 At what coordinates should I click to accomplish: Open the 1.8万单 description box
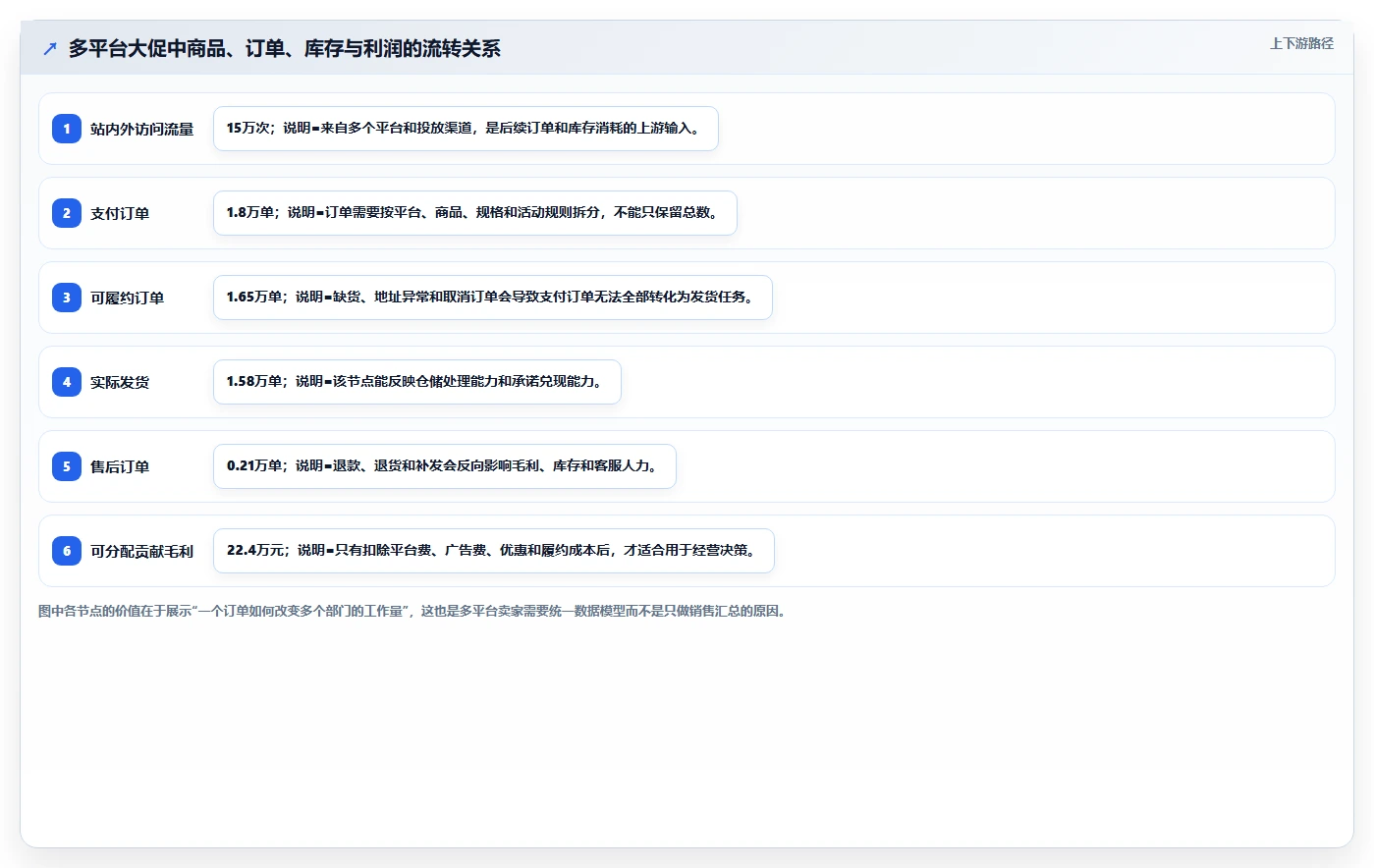(475, 213)
